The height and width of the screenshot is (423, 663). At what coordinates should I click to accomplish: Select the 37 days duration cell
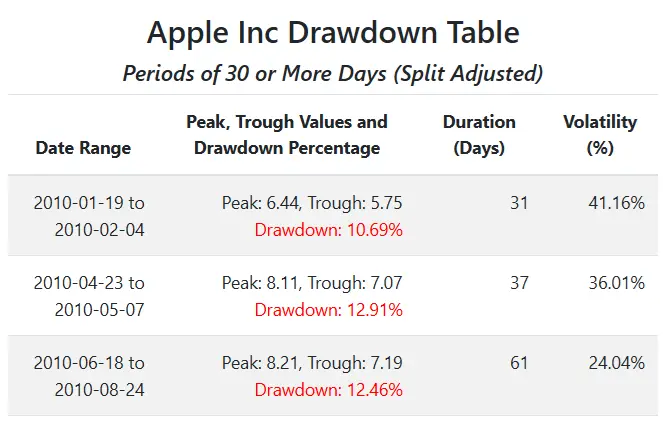pos(519,283)
